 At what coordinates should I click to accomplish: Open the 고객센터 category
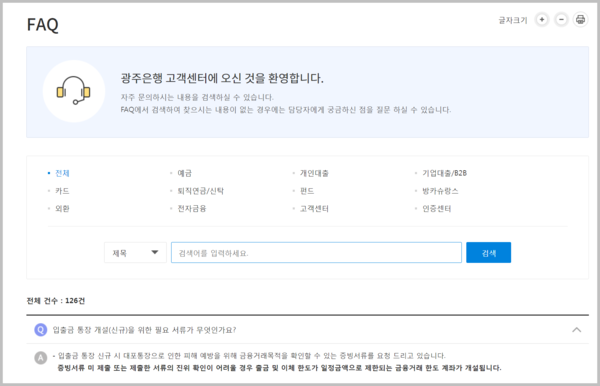[x=314, y=208]
